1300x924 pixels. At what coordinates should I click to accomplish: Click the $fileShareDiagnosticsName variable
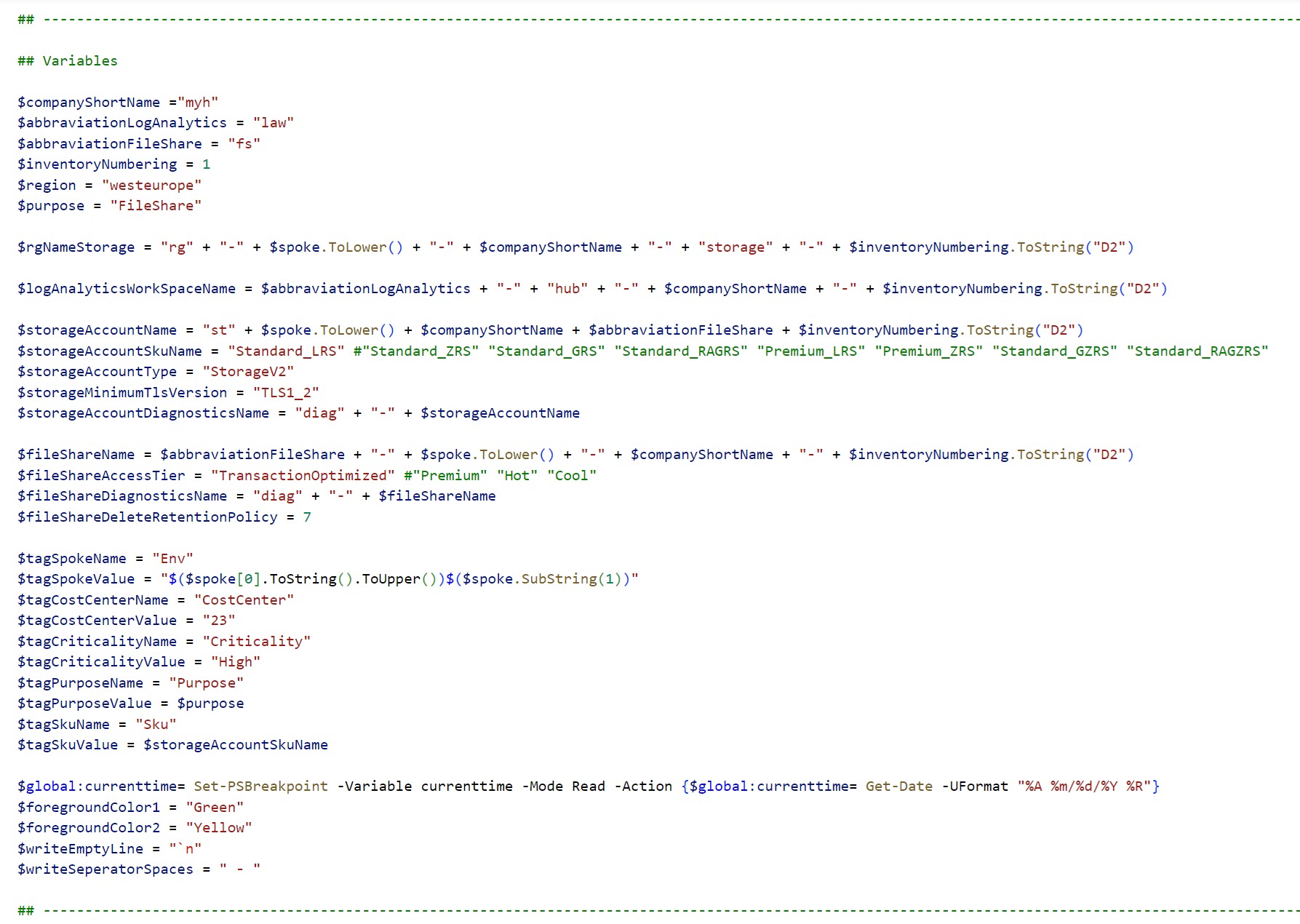coord(122,496)
